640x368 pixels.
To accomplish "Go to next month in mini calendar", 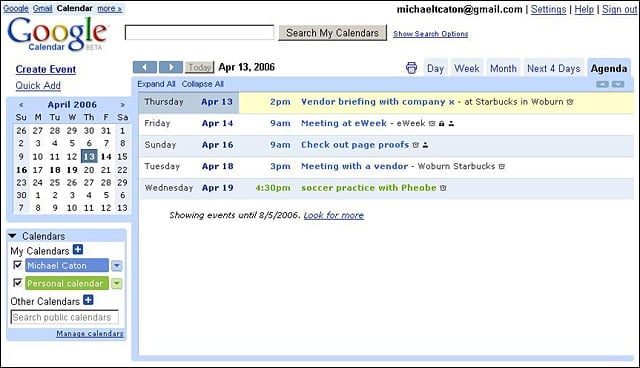I will coord(122,105).
